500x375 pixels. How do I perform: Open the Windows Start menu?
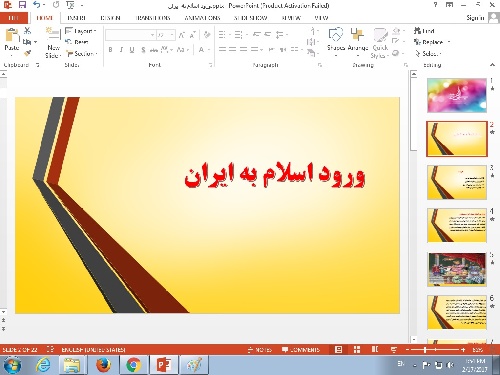(12, 365)
